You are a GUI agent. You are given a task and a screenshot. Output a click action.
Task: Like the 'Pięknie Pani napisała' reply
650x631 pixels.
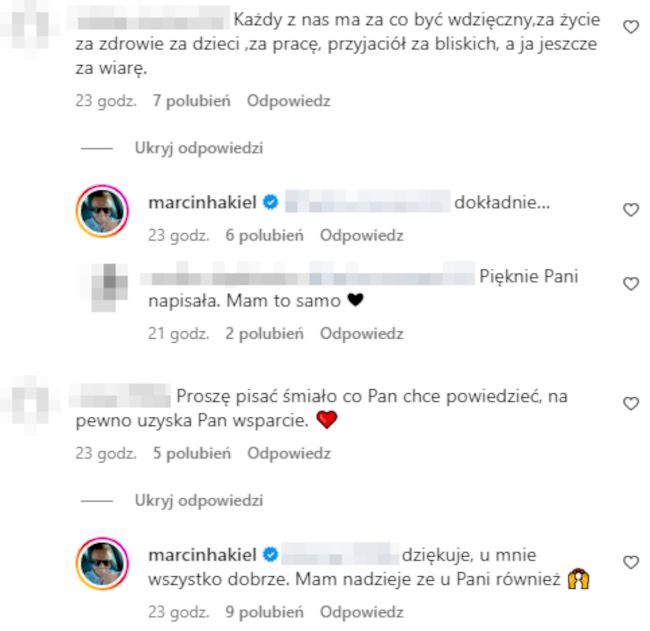pos(631,284)
